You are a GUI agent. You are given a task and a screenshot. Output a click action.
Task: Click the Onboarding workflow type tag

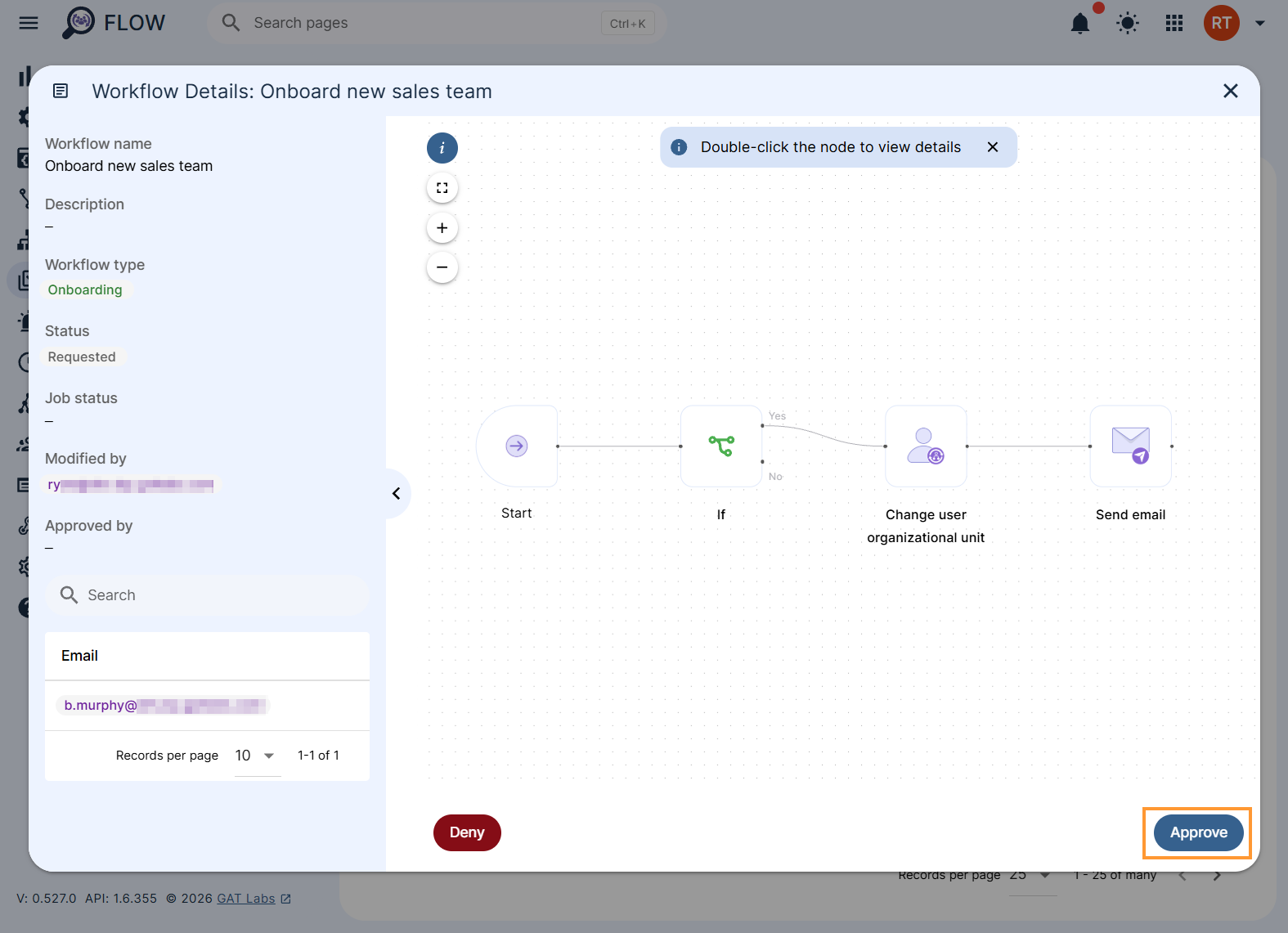pyautogui.click(x=85, y=289)
